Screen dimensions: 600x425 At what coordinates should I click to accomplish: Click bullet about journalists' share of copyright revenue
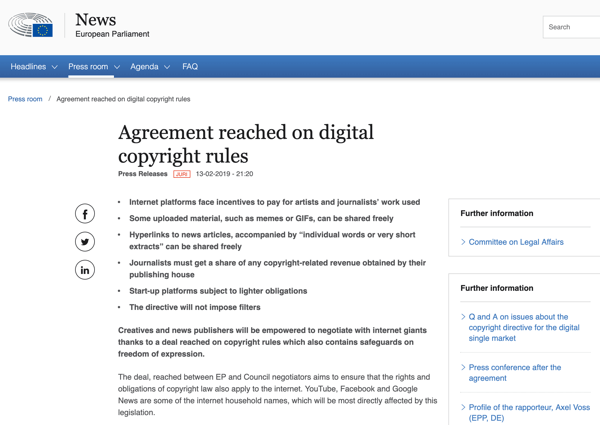pos(277,269)
